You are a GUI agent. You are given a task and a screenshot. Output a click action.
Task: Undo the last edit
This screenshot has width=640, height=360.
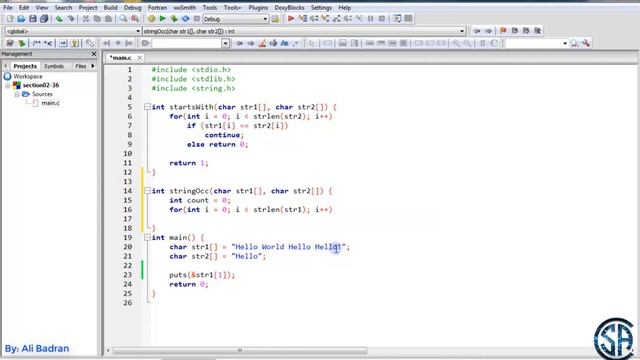tap(60, 19)
